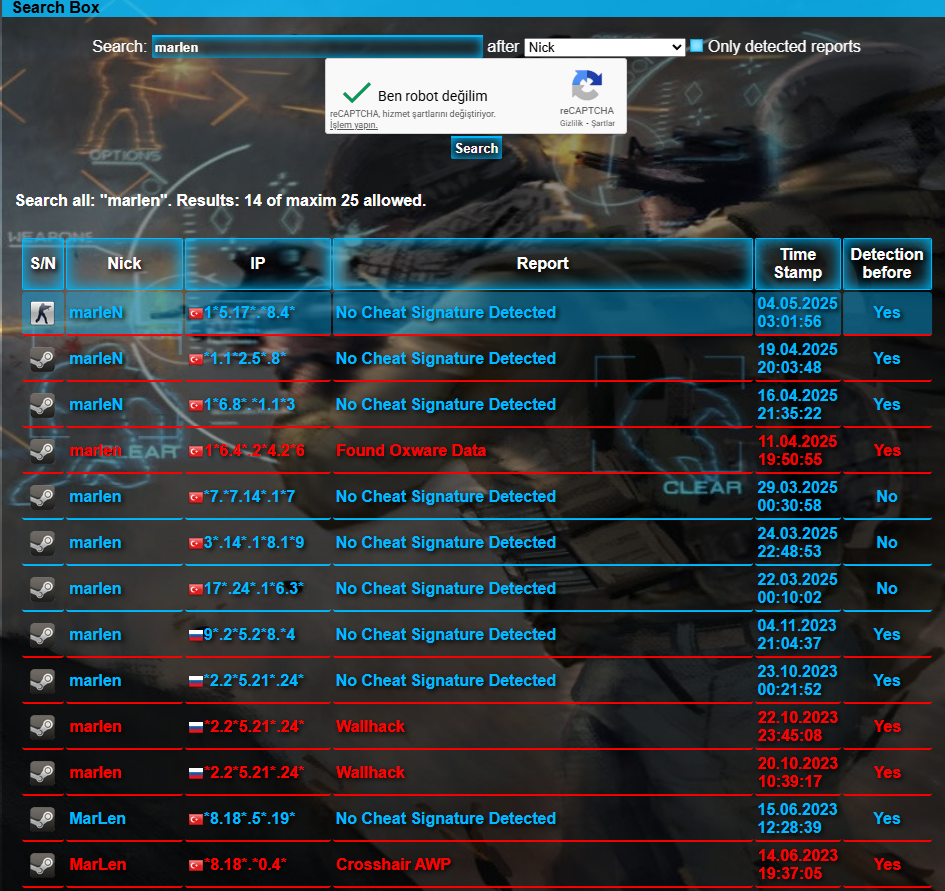This screenshot has width=945, height=891.
Task: Click the IP column header
Action: 258,263
